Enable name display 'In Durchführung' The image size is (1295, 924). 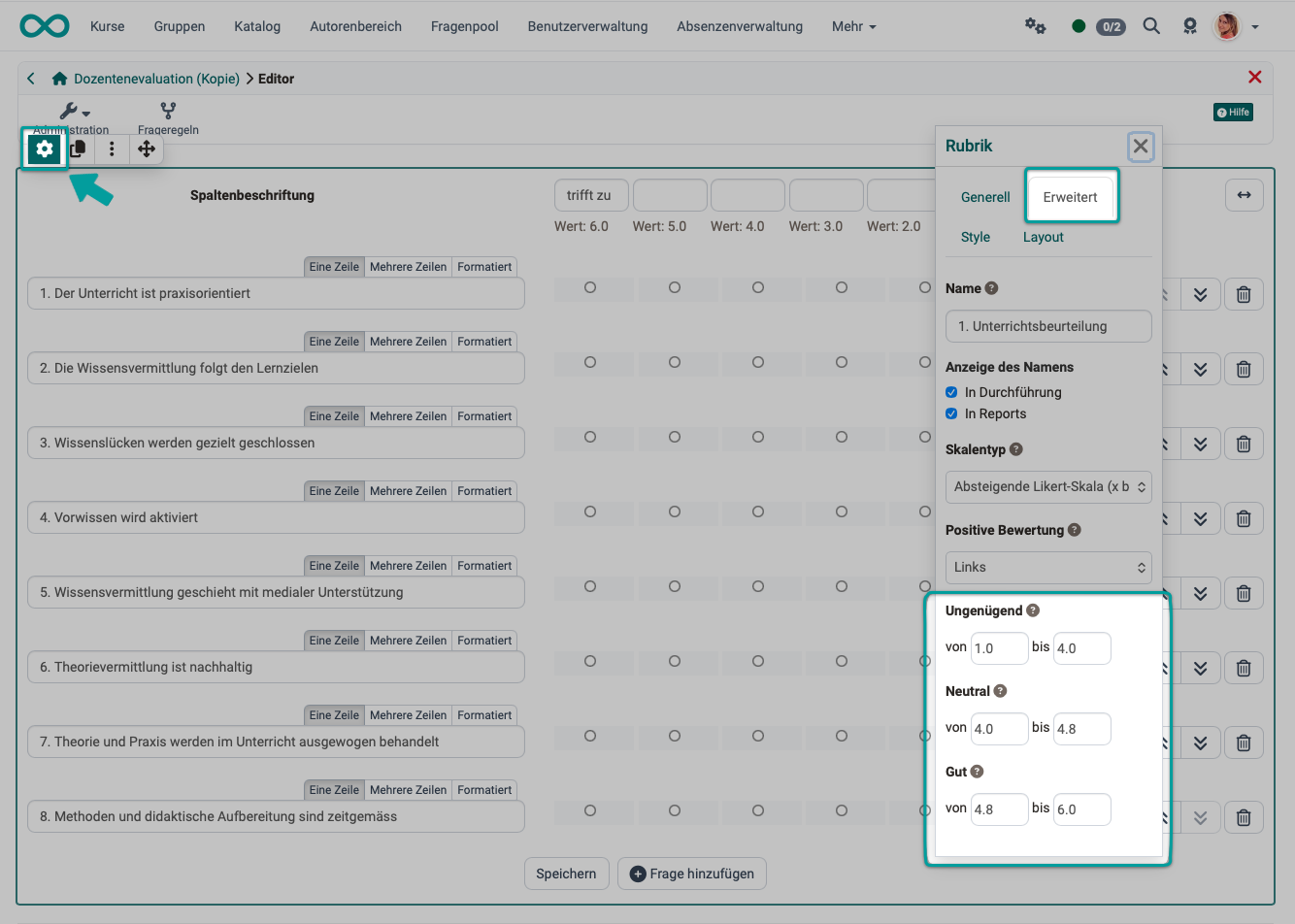951,393
